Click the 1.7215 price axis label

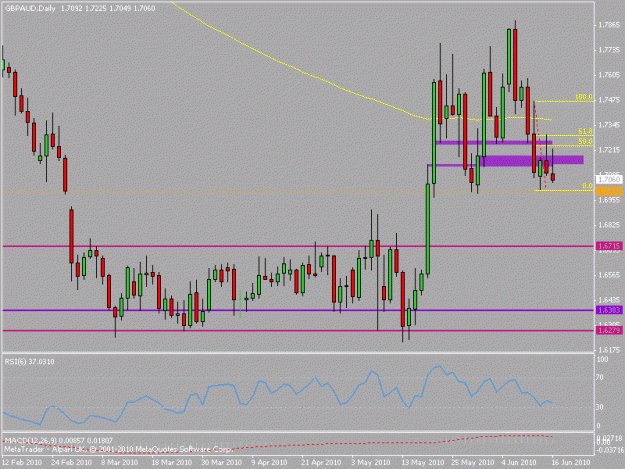609,150
